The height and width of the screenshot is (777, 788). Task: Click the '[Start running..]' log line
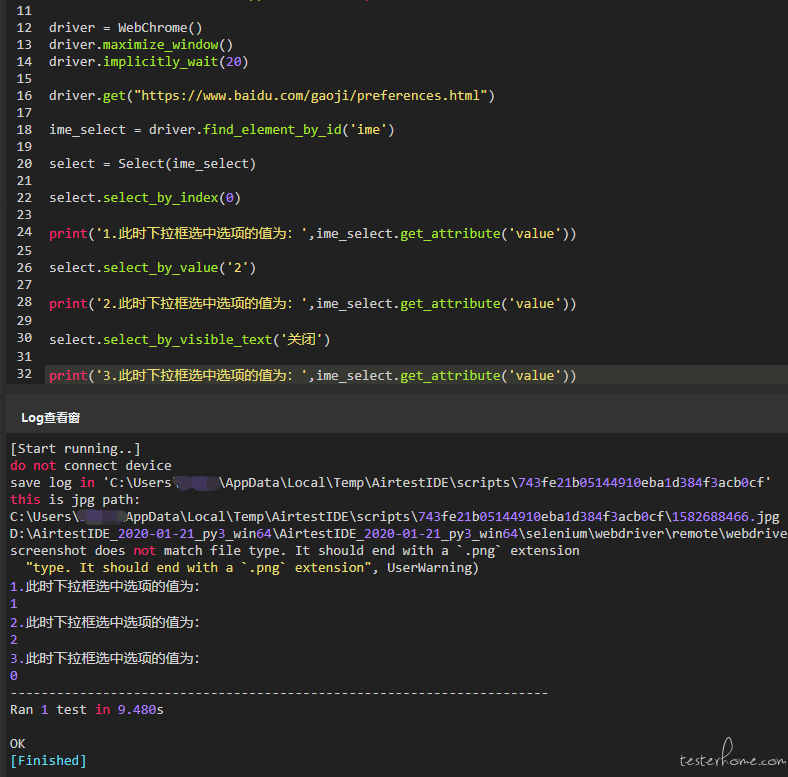click(x=75, y=448)
